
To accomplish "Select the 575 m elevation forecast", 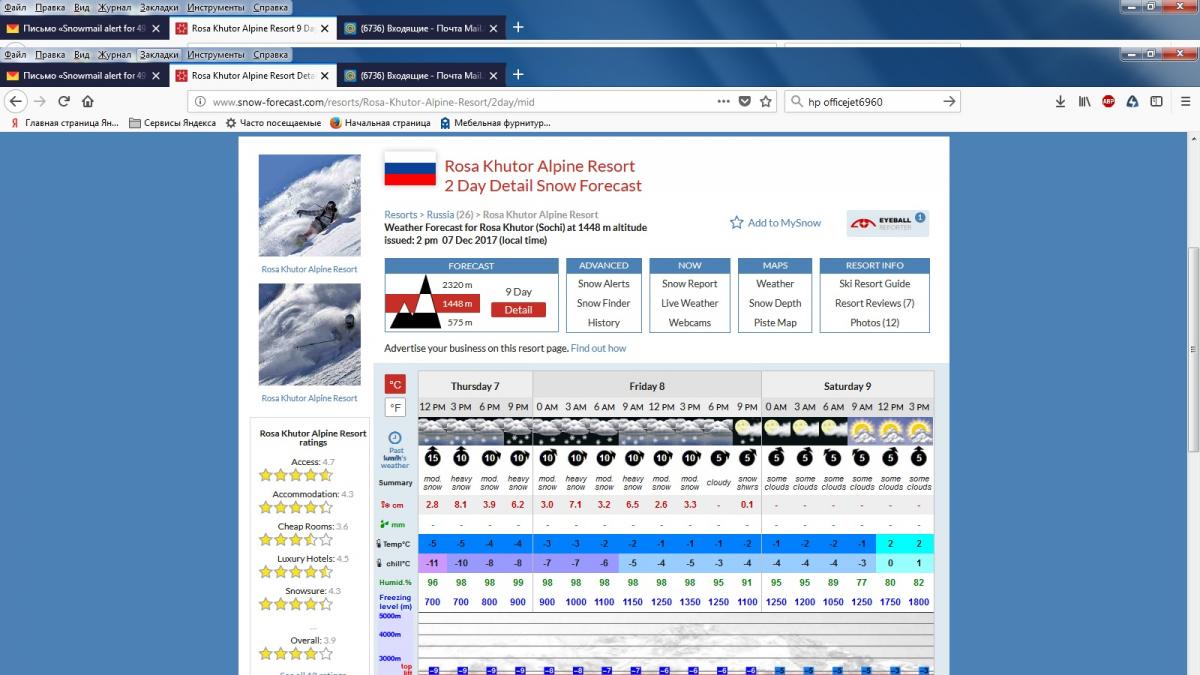I will pyautogui.click(x=460, y=322).
